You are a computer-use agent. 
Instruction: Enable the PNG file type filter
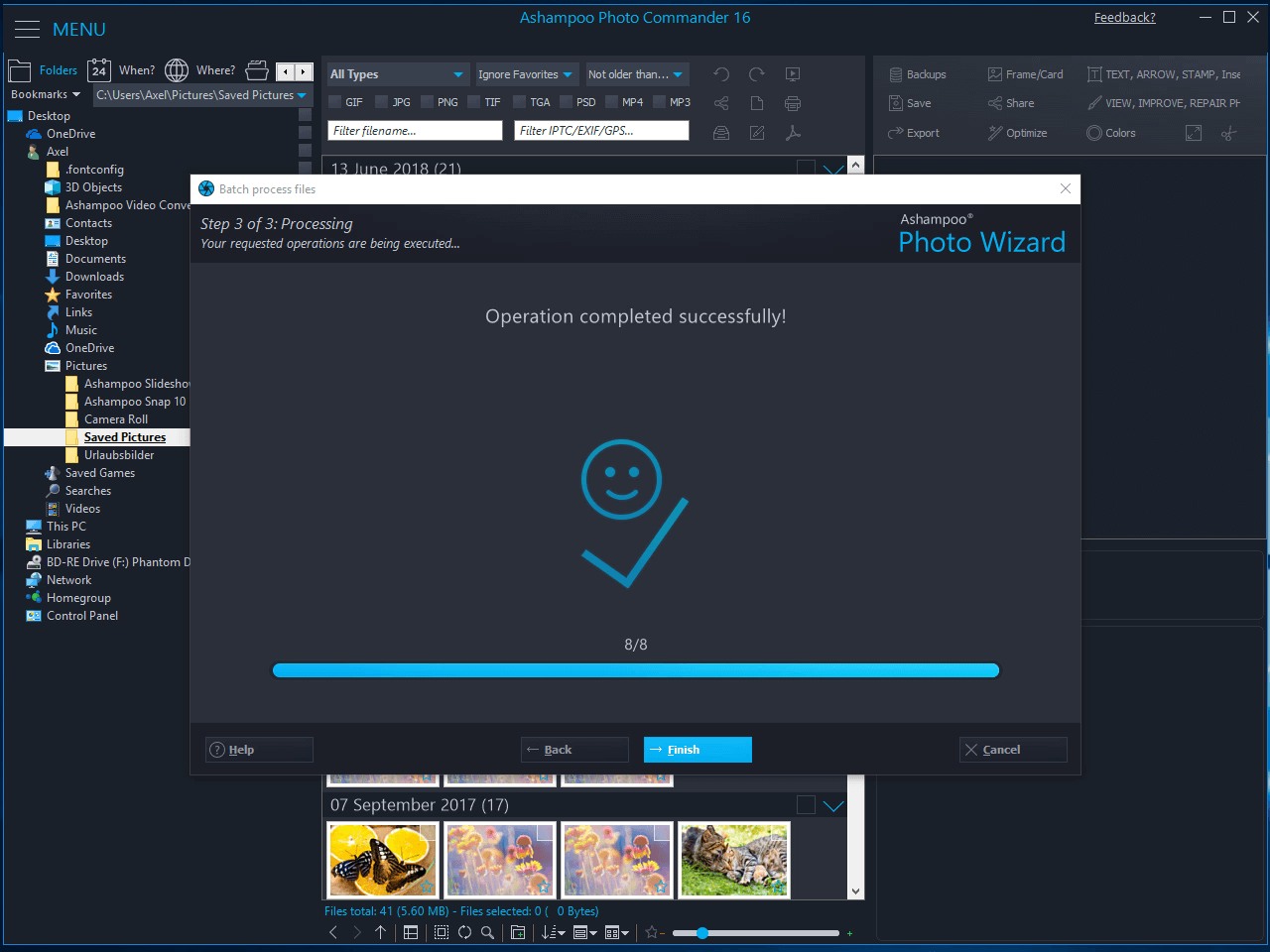click(x=428, y=102)
